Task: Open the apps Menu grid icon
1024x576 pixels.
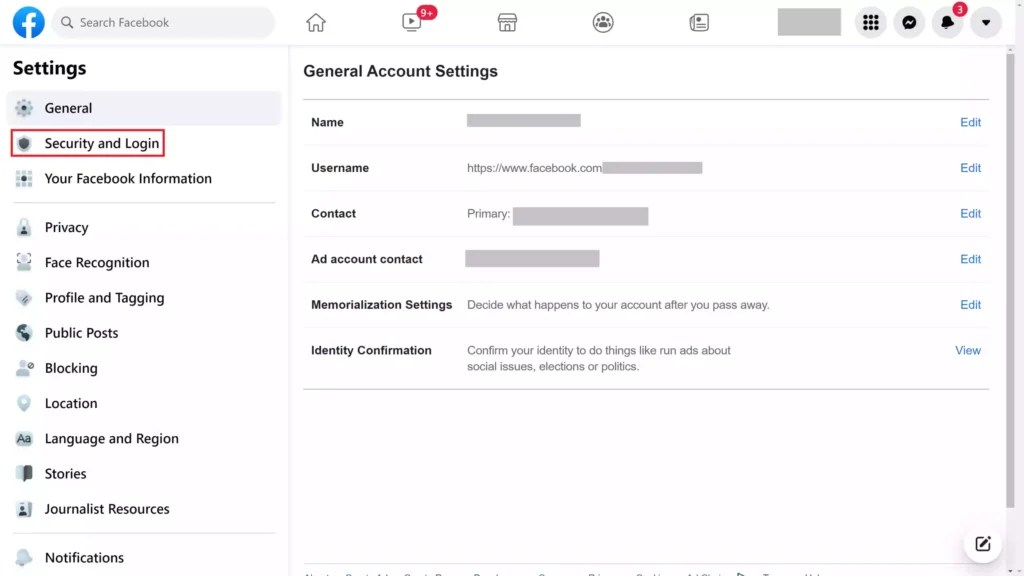Action: click(x=870, y=21)
